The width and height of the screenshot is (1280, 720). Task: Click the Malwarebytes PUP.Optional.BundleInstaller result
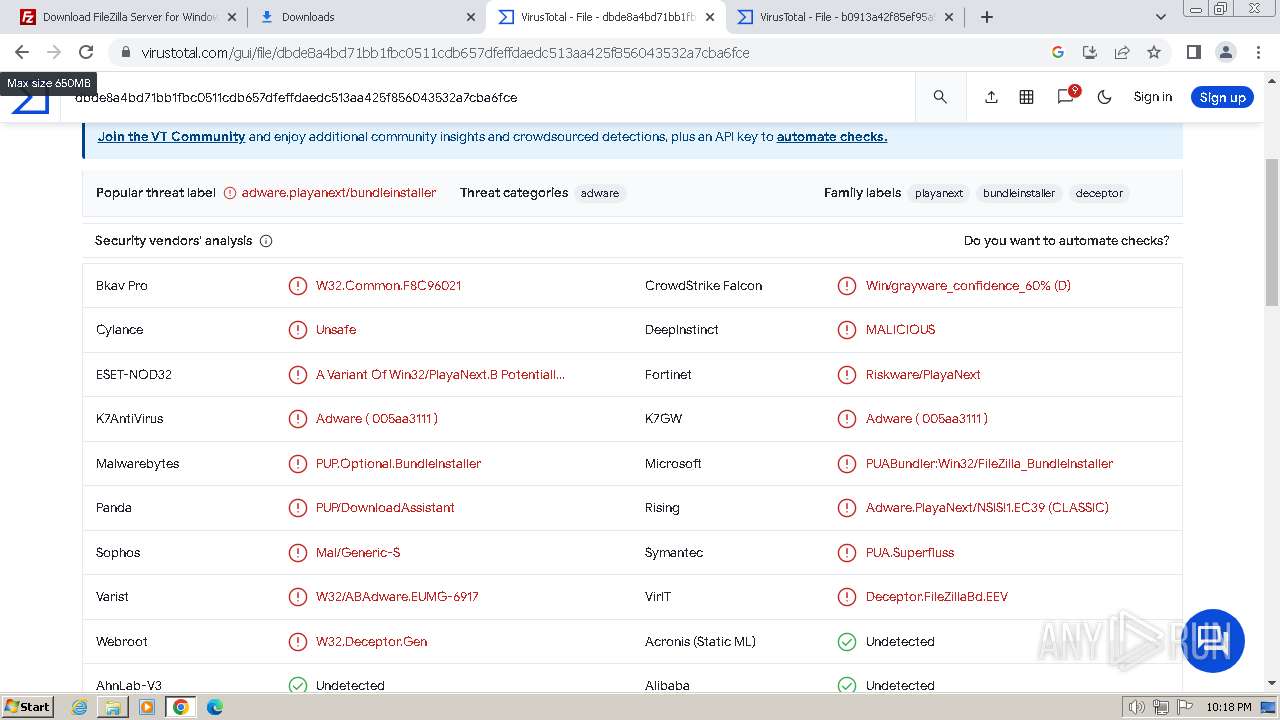pos(398,464)
